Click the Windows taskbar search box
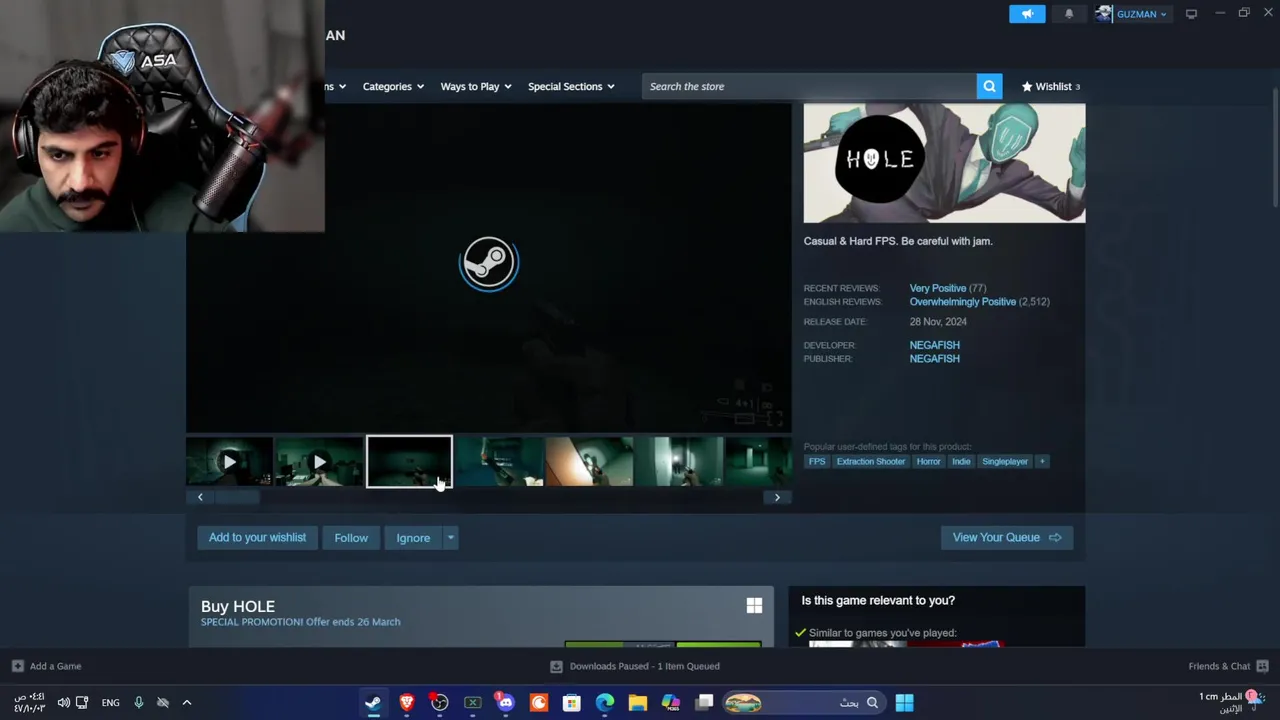 click(804, 703)
